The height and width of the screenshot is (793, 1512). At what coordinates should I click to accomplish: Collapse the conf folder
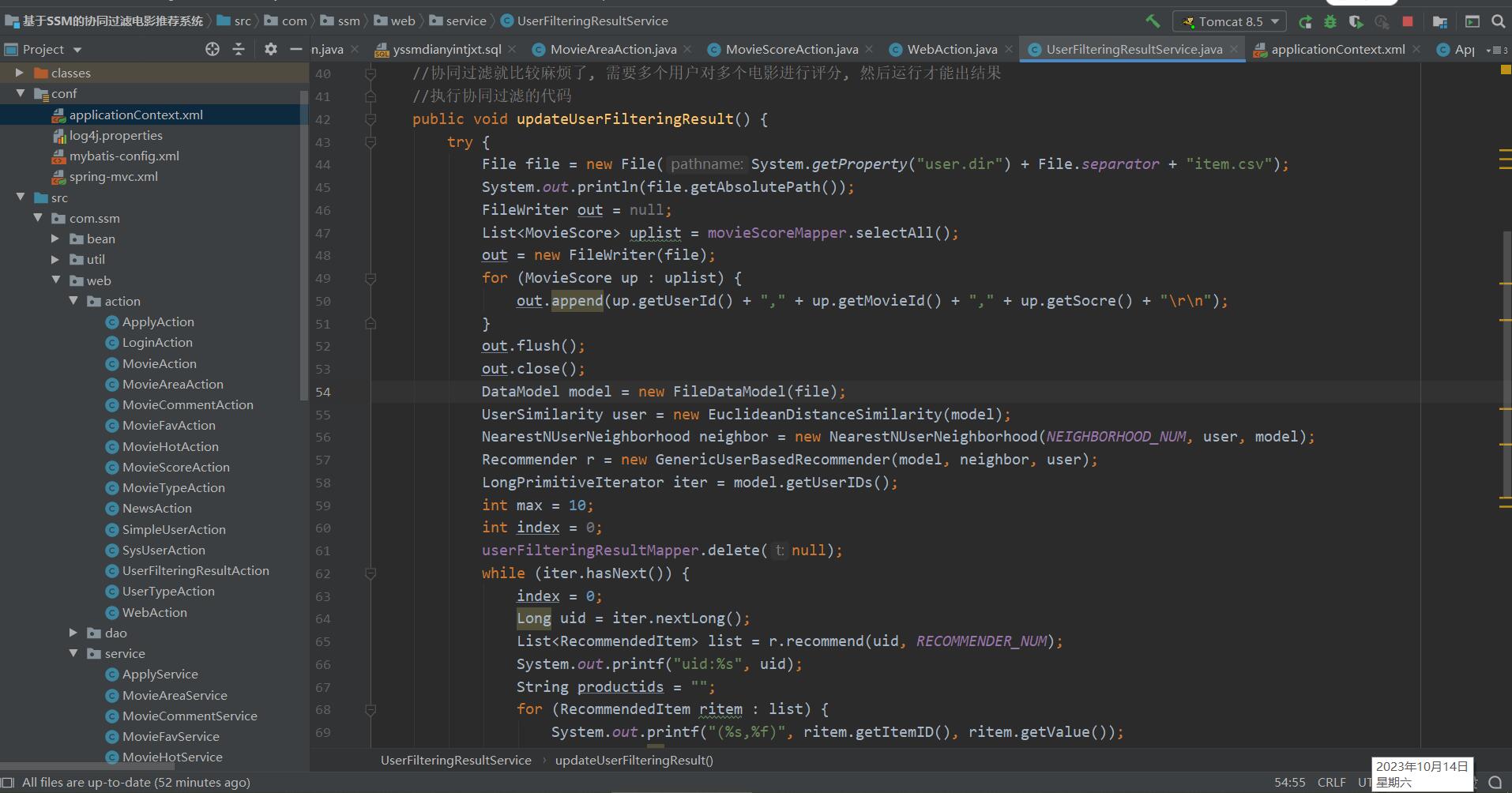21,93
